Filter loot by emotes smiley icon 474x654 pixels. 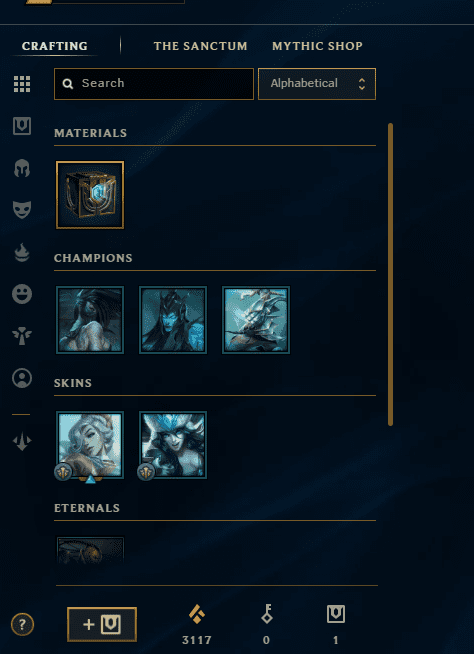pyautogui.click(x=22, y=294)
